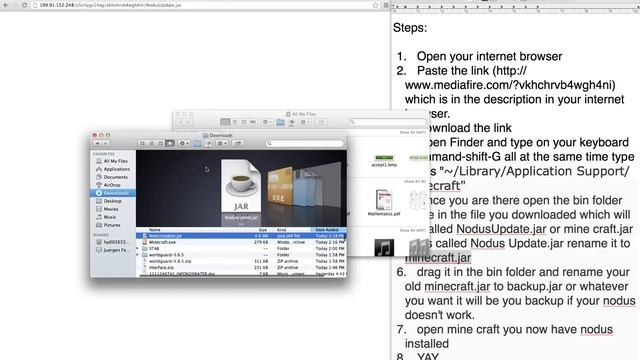
Task: Open the browser menu icon
Action: (x=386, y=5)
